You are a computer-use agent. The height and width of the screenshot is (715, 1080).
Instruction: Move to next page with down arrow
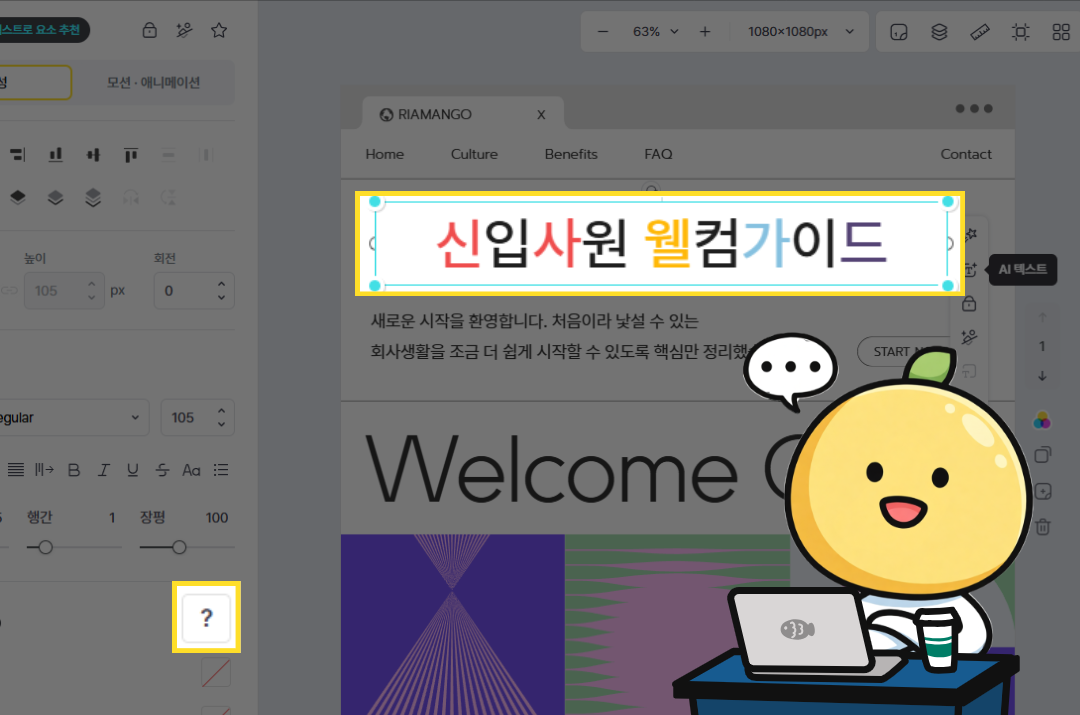(1042, 376)
